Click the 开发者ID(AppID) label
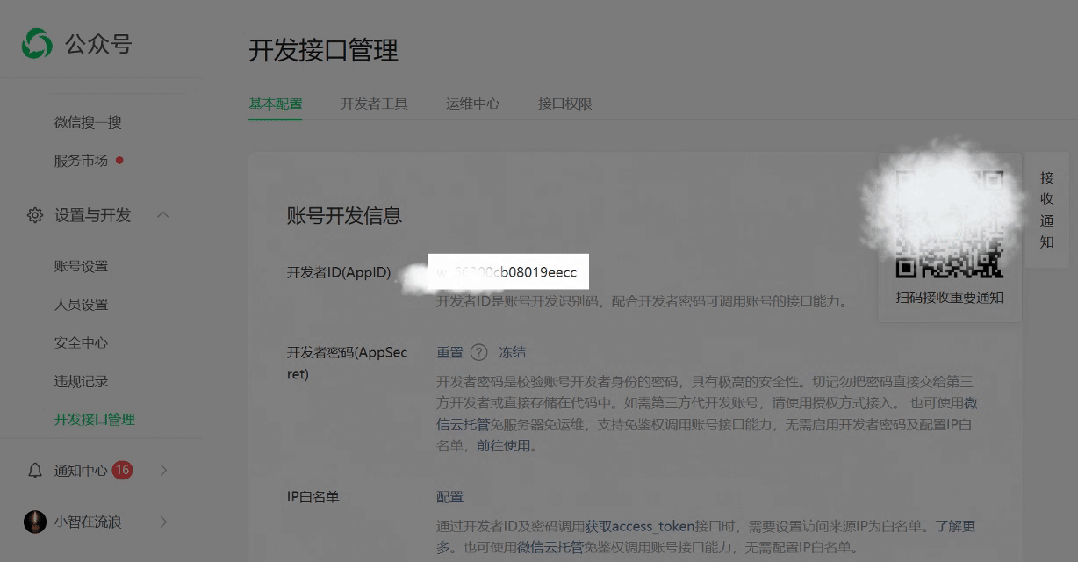 [339, 272]
